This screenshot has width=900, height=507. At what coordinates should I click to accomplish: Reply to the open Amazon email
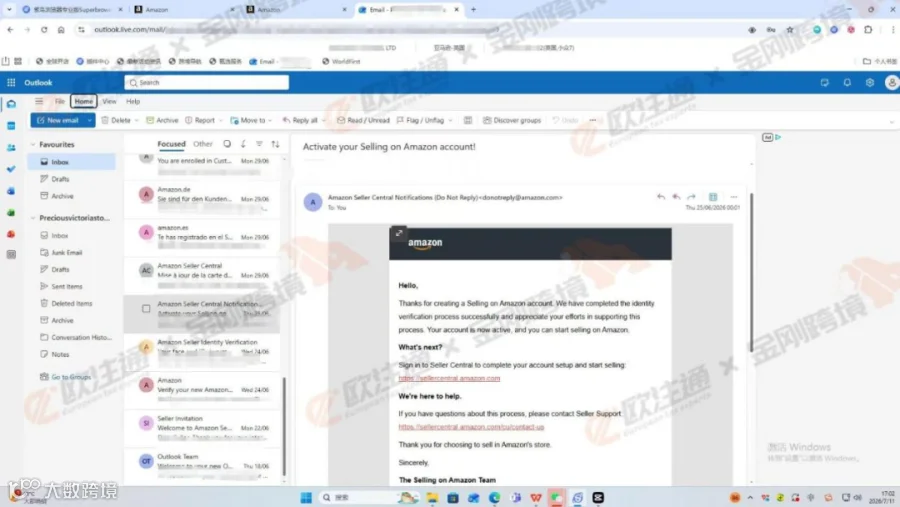(x=661, y=197)
